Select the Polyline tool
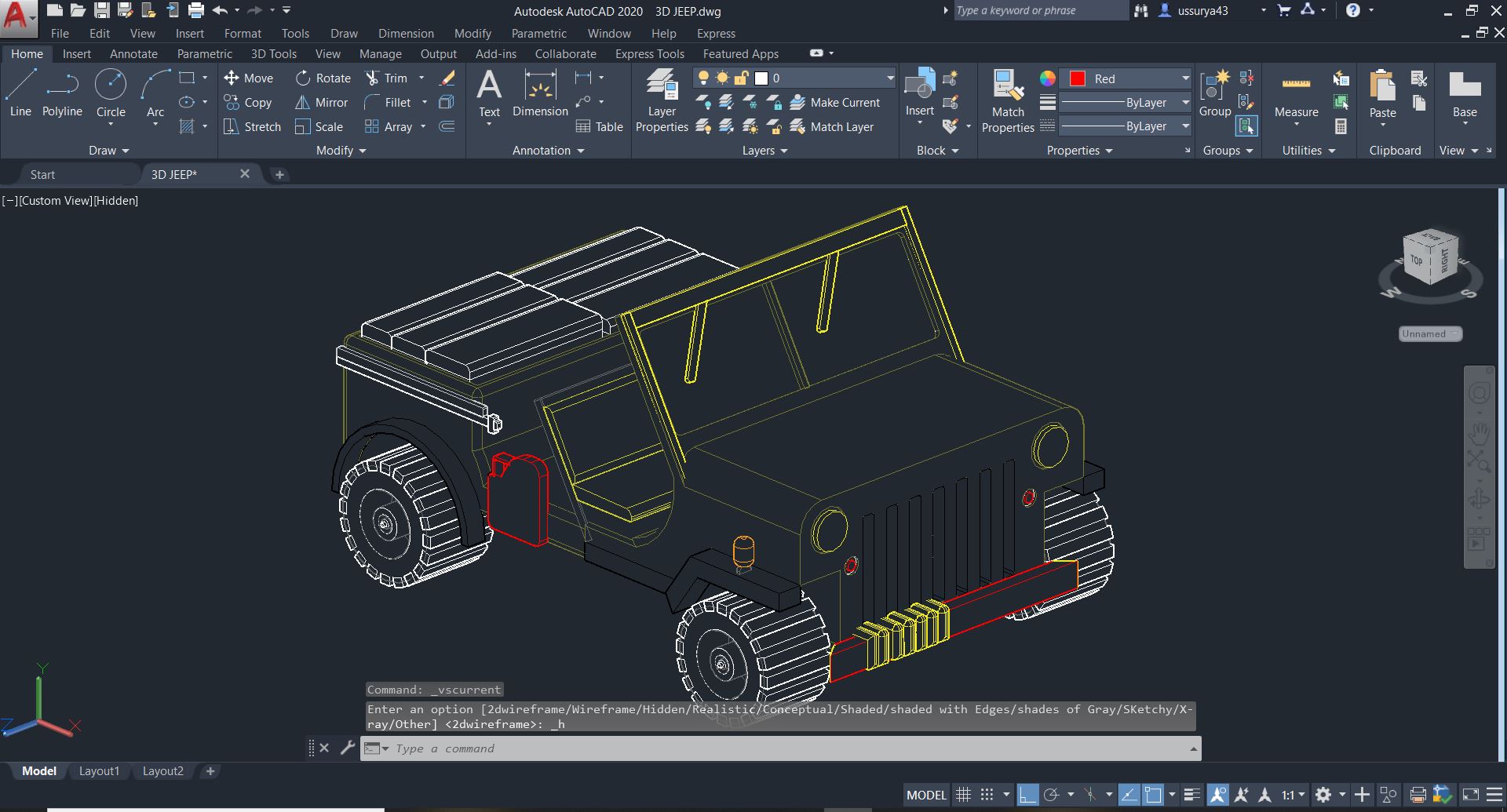Image resolution: width=1507 pixels, height=812 pixels. tap(62, 93)
